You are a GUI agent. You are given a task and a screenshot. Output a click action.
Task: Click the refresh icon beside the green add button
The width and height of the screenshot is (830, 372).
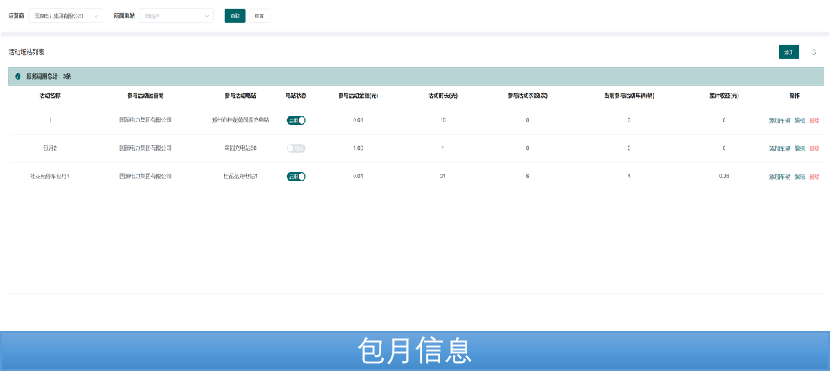814,52
